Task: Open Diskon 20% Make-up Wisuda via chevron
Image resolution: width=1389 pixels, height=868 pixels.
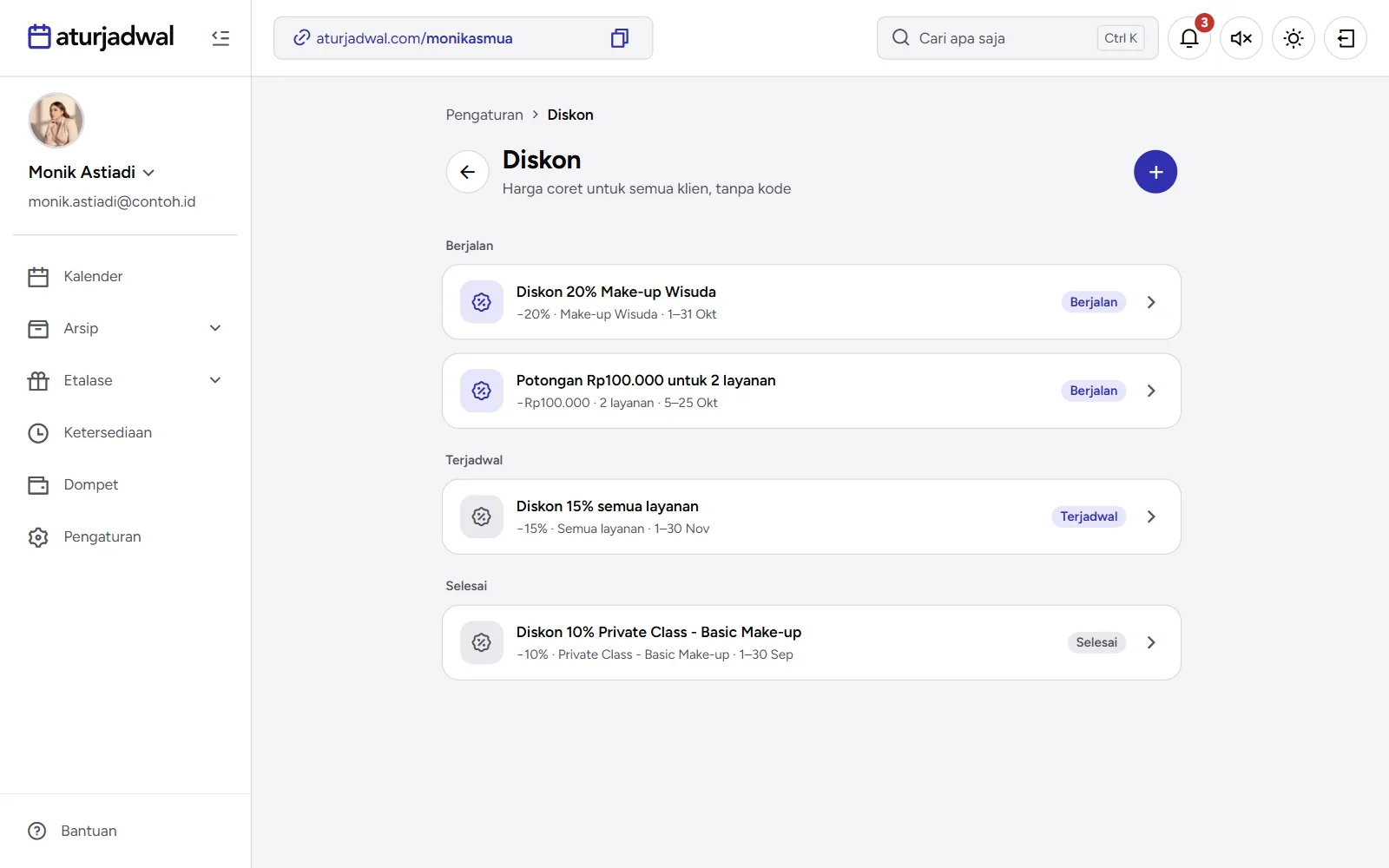Action: pyautogui.click(x=1151, y=302)
